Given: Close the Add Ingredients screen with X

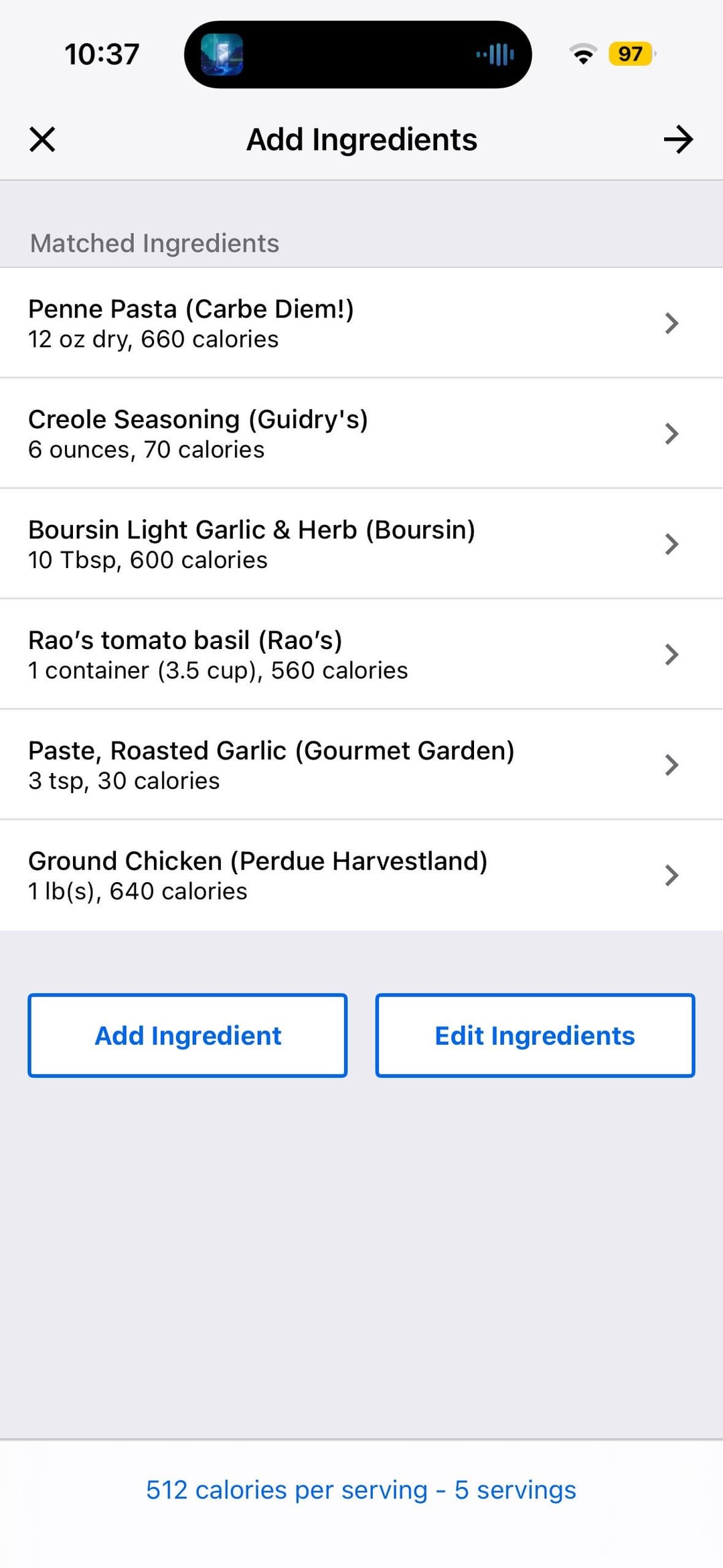Looking at the screenshot, I should pos(42,139).
